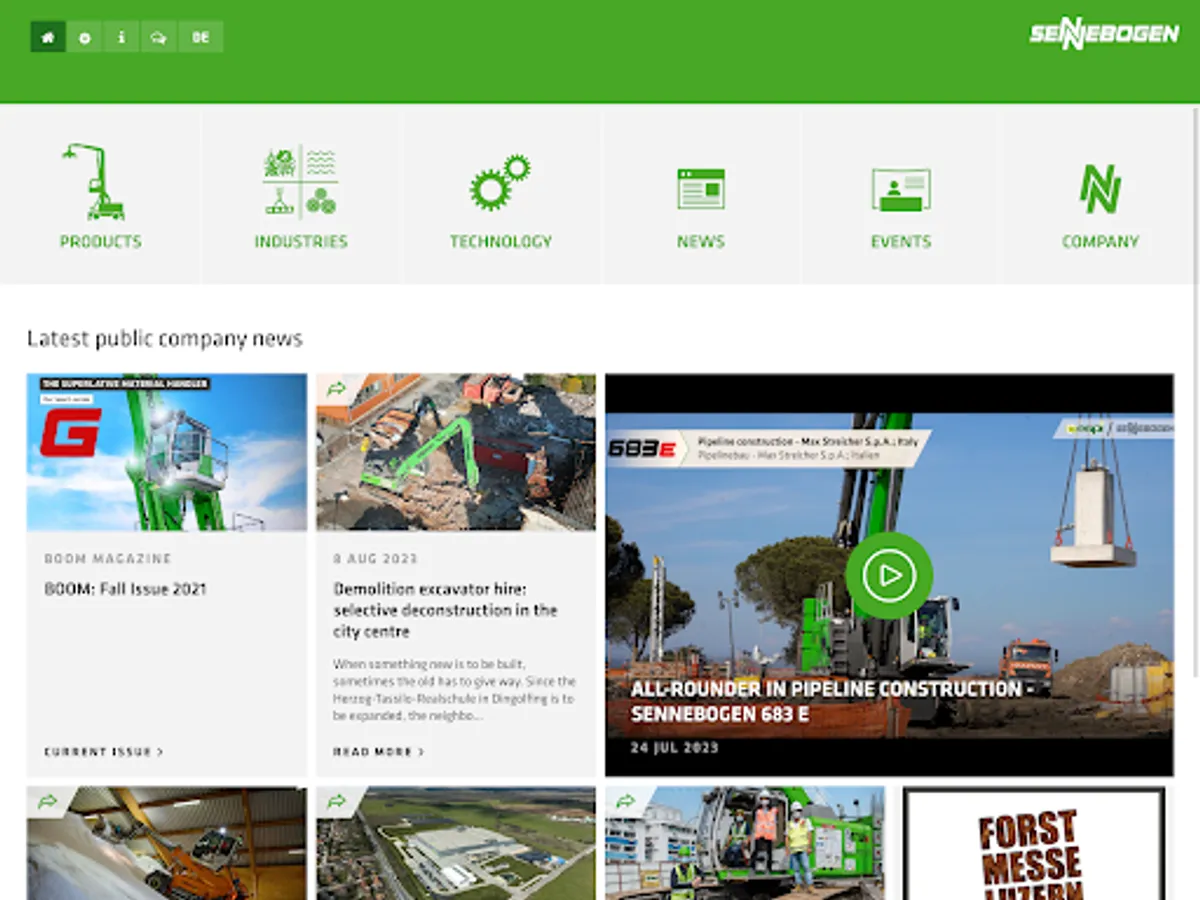This screenshot has height=900, width=1200.
Task: Go to the home icon button
Action: (48, 37)
